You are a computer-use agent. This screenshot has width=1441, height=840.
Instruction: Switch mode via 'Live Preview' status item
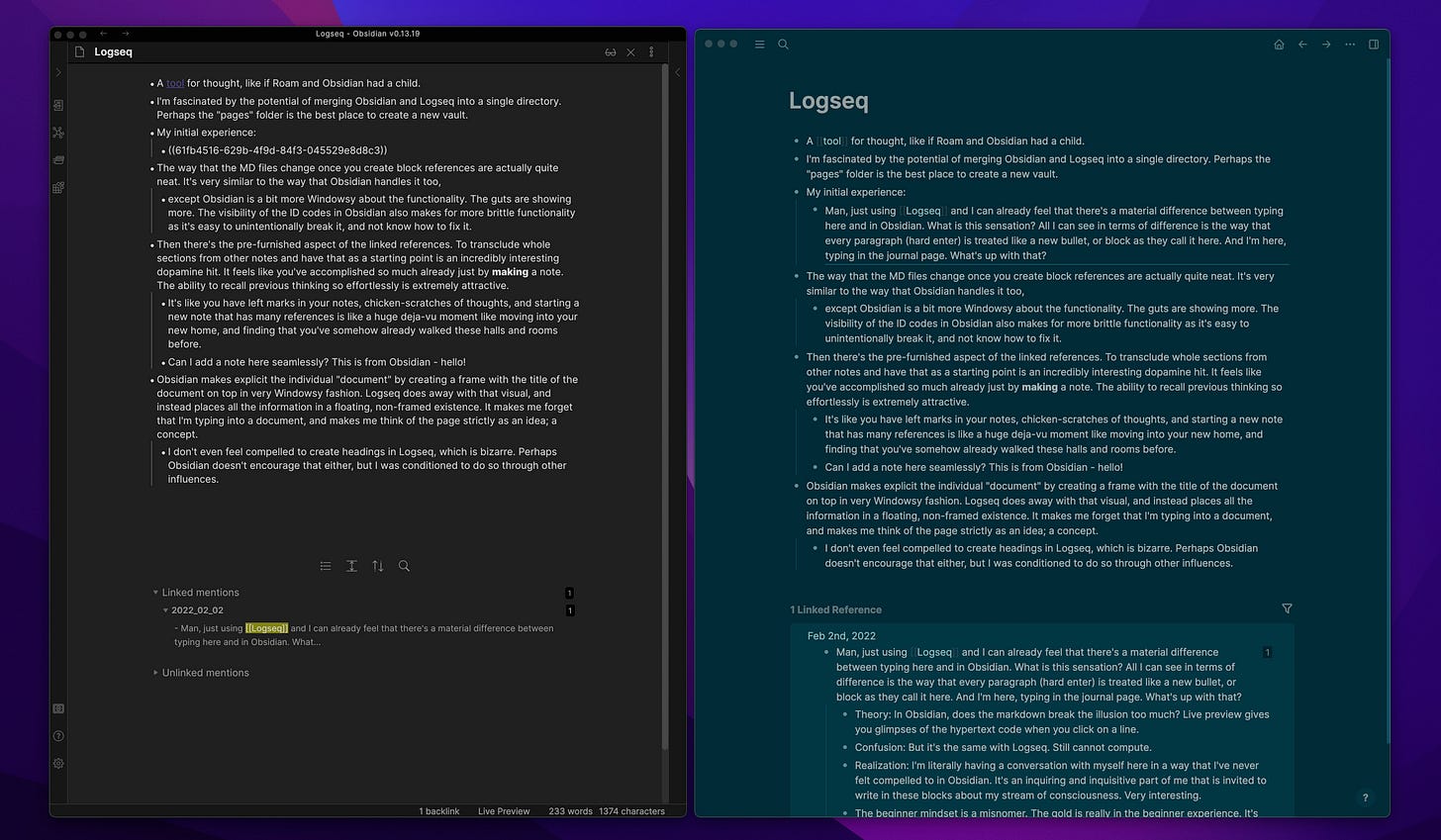coord(504,811)
